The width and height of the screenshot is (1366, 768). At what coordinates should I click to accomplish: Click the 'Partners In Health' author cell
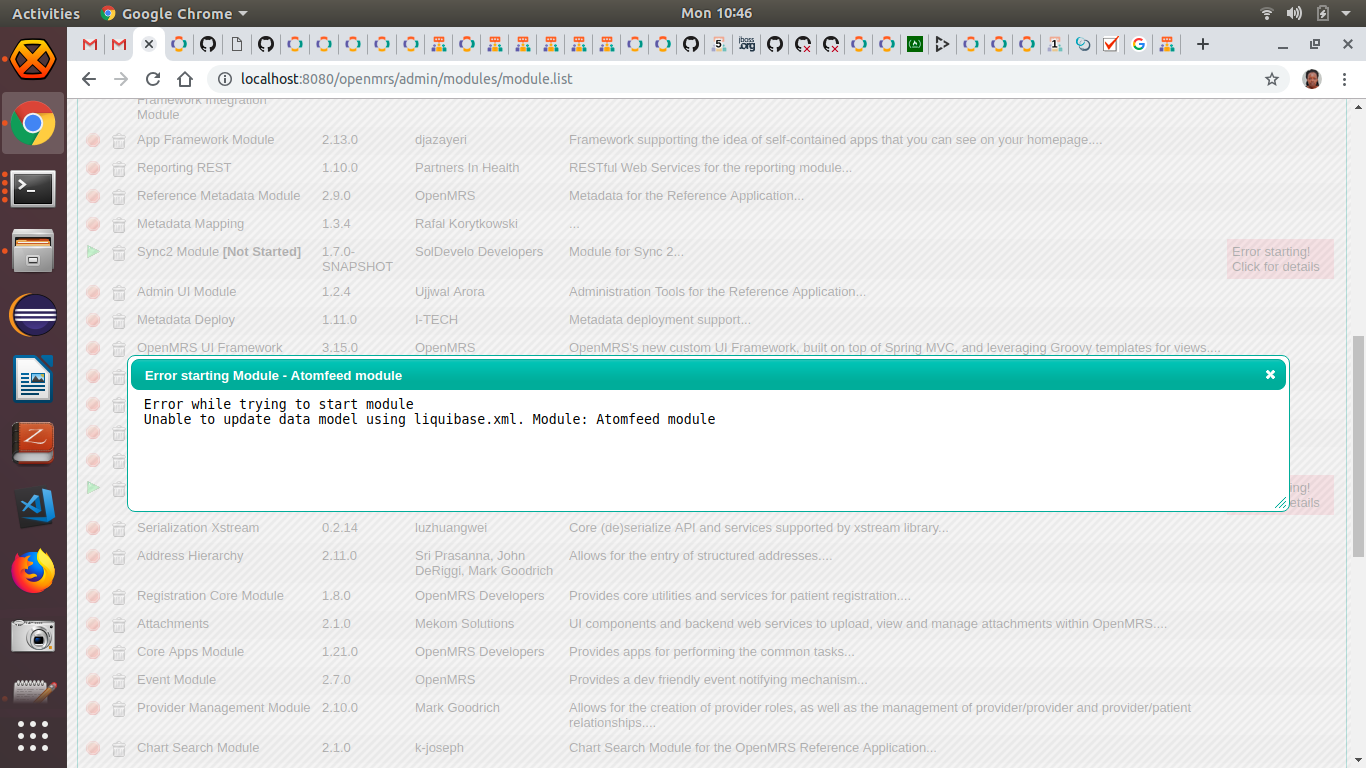pos(467,168)
